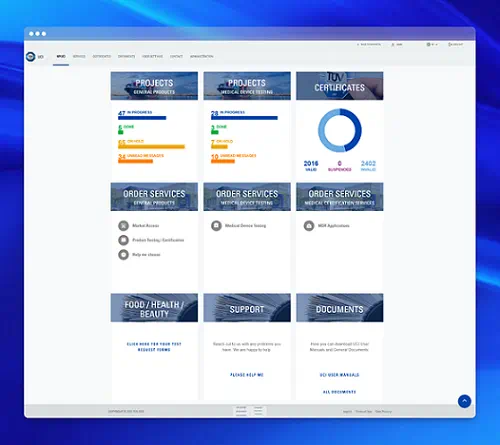Click the 2016 Valid certificates count

[311, 163]
